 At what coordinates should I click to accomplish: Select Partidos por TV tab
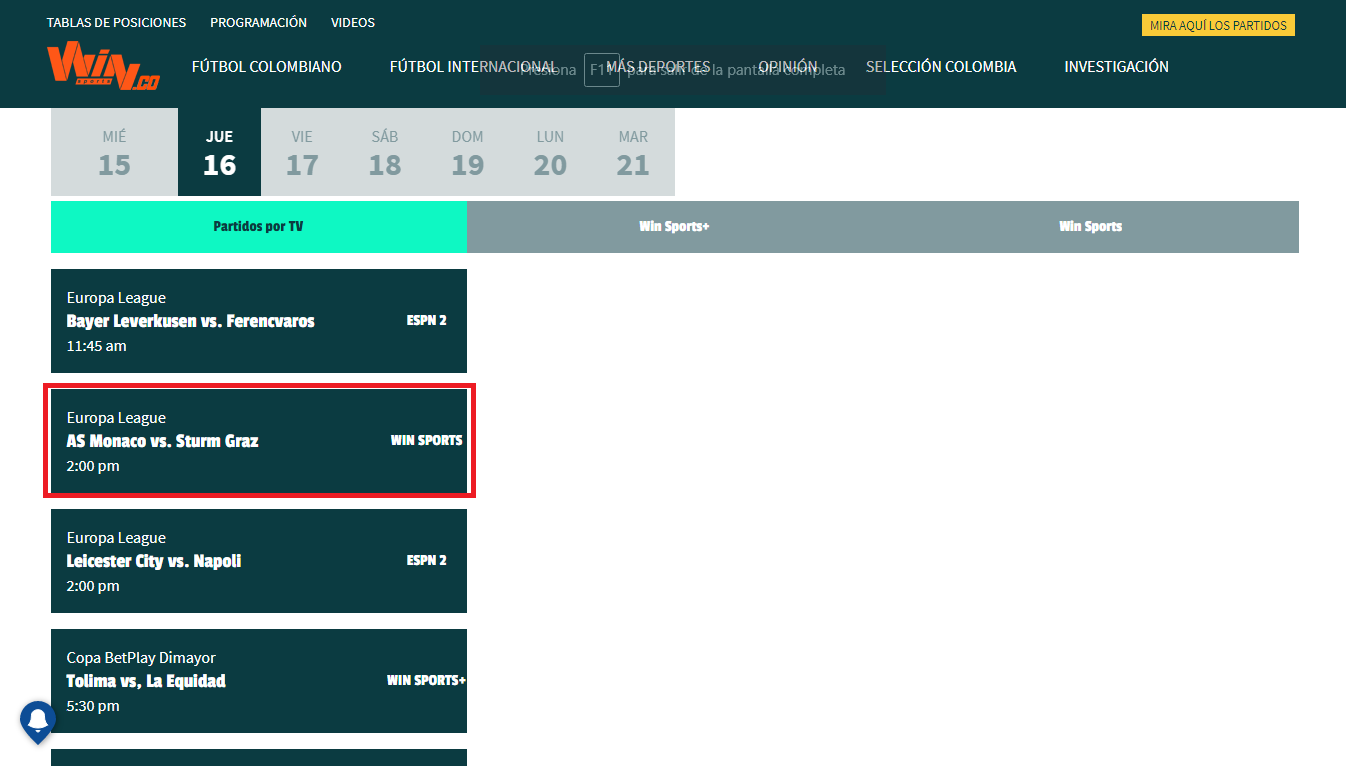click(x=258, y=227)
